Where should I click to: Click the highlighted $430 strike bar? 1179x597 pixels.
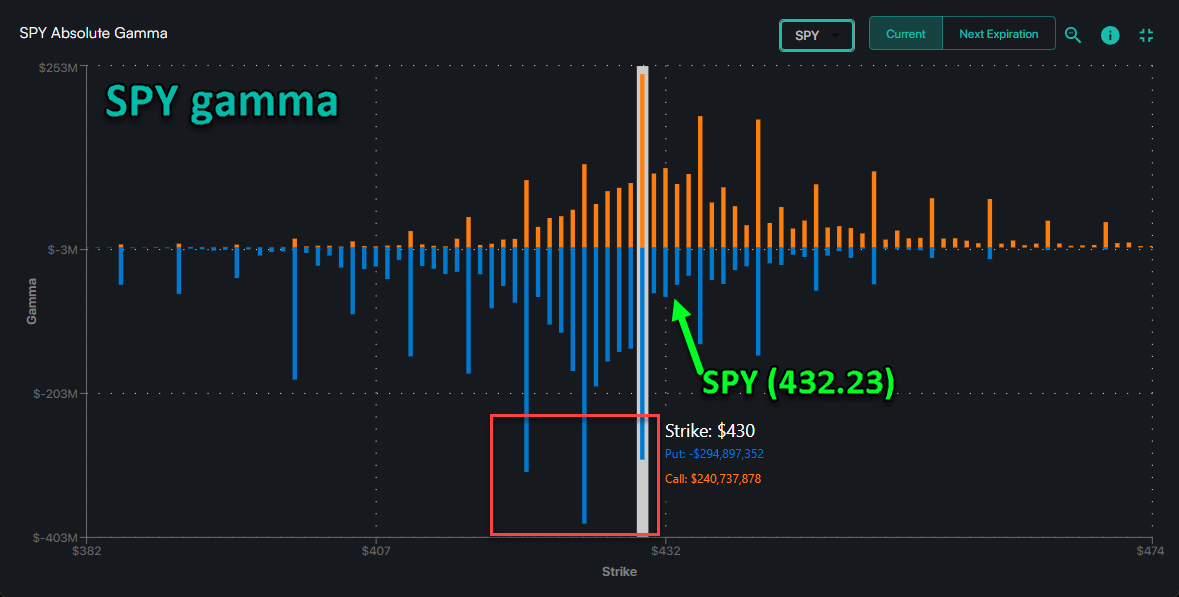point(642,301)
